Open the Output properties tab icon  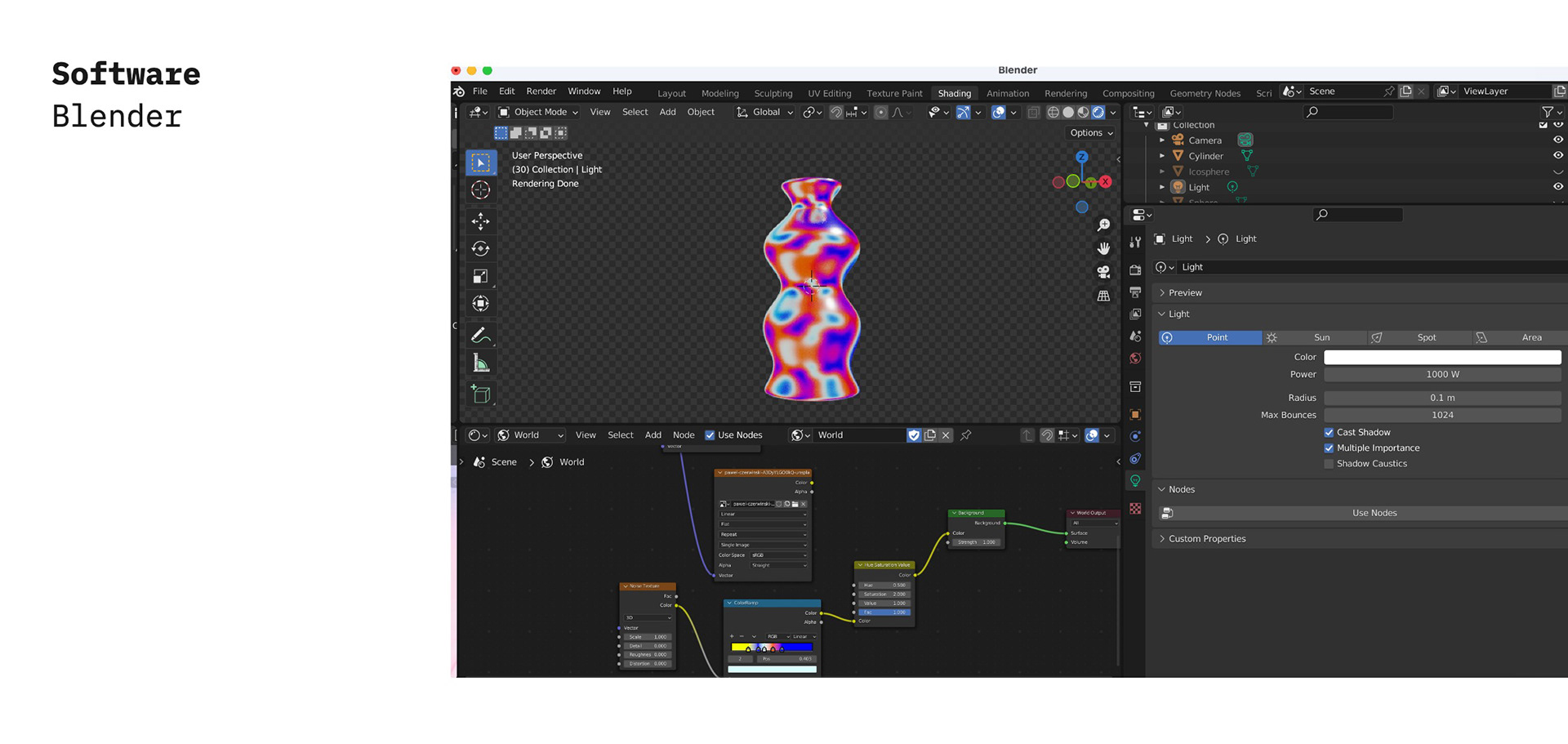point(1135,292)
